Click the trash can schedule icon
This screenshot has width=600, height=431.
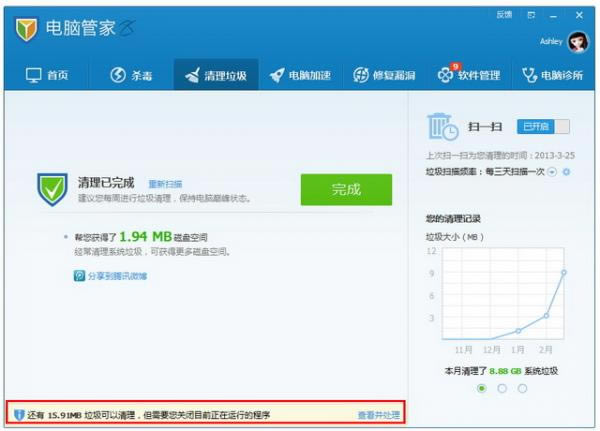442,127
